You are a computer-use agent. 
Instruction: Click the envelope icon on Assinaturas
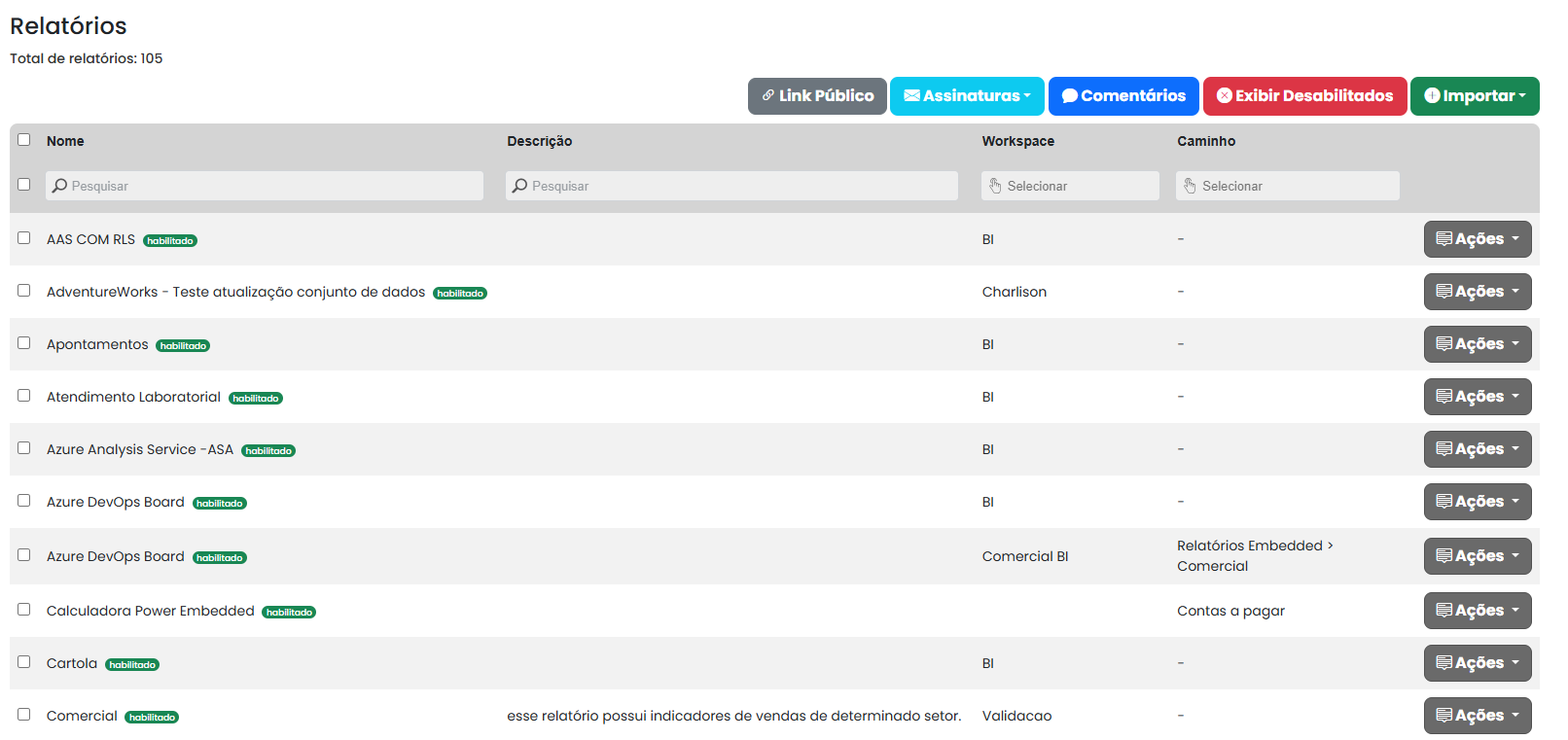911,95
